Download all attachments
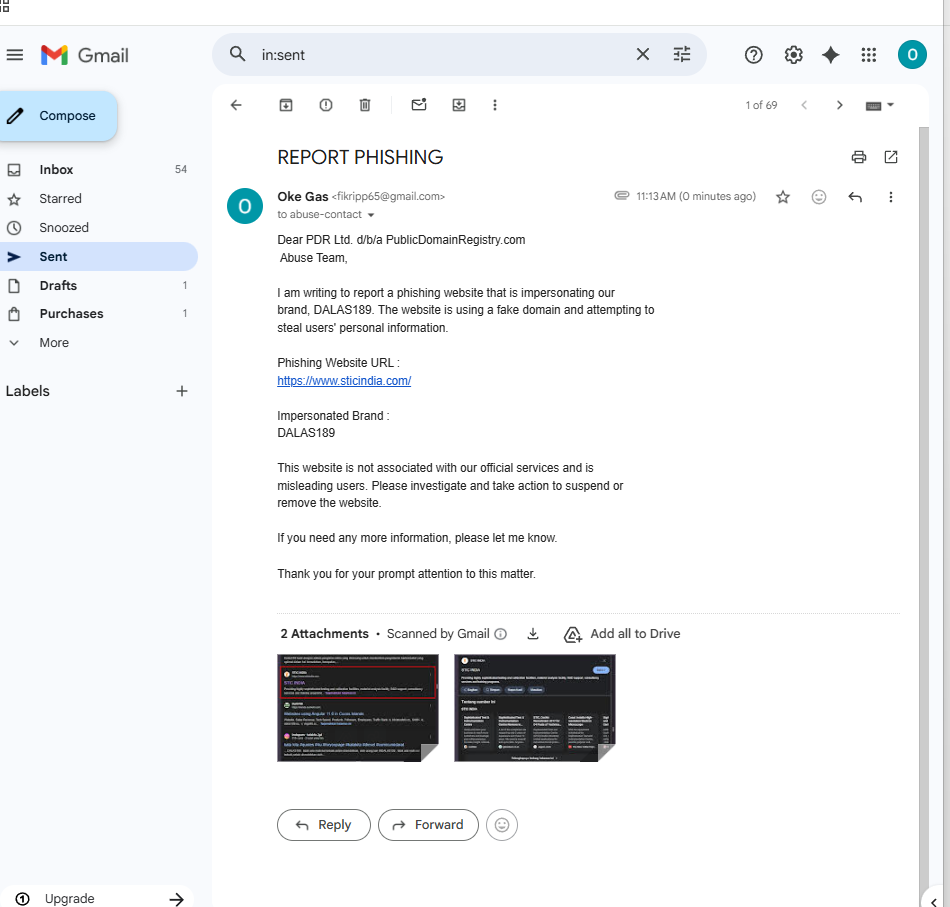Image resolution: width=950 pixels, height=907 pixels. click(533, 634)
